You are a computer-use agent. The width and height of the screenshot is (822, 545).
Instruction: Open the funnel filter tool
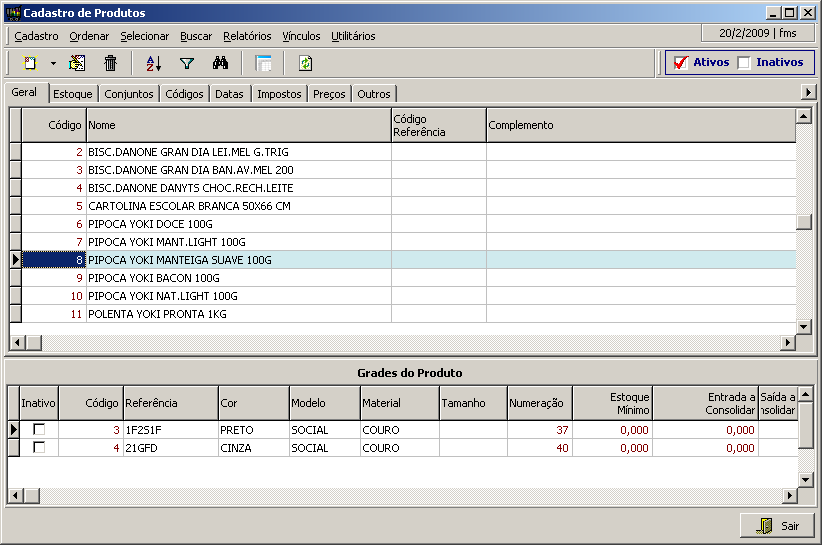(x=186, y=63)
